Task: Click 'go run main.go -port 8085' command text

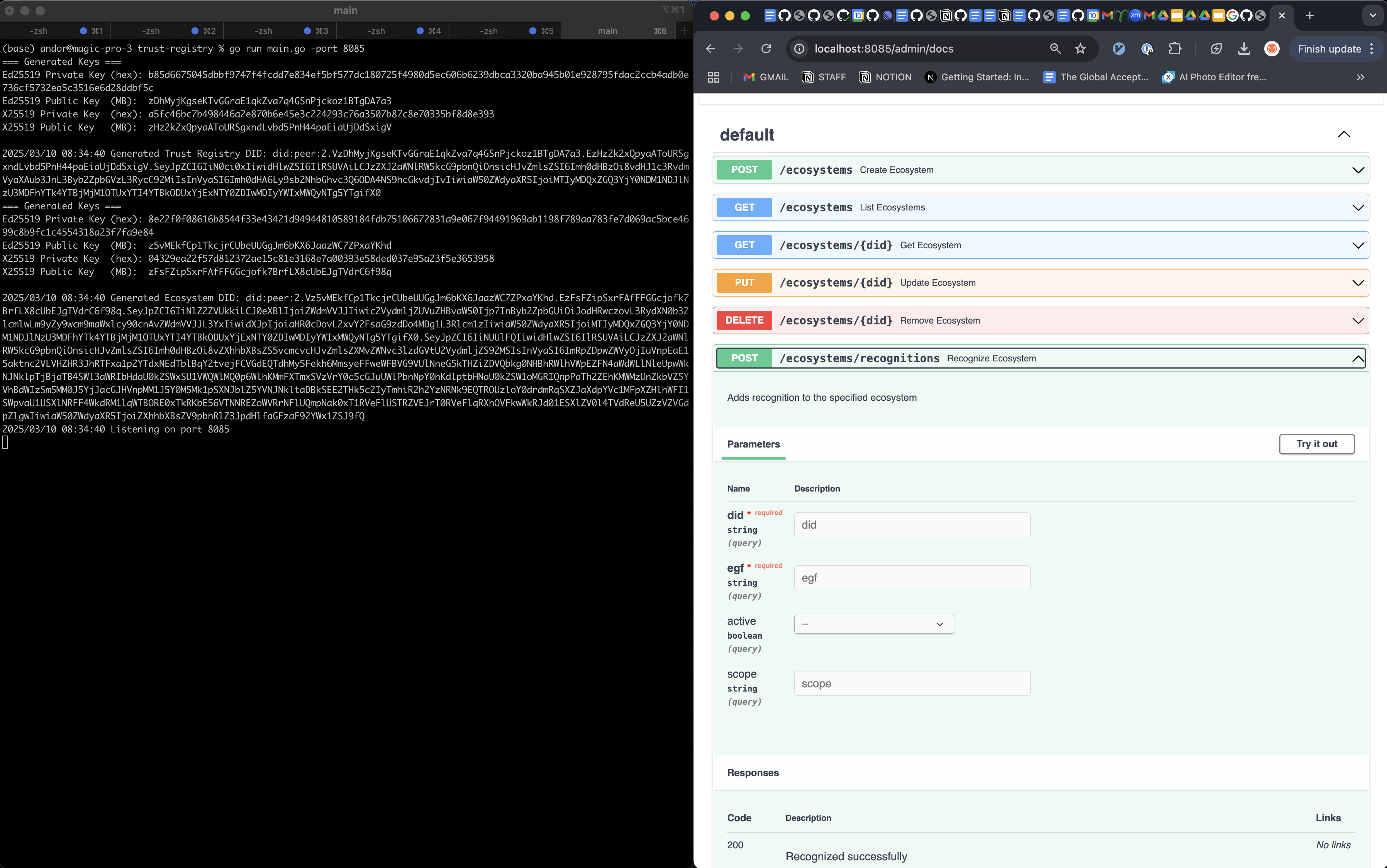Action: pos(297,49)
